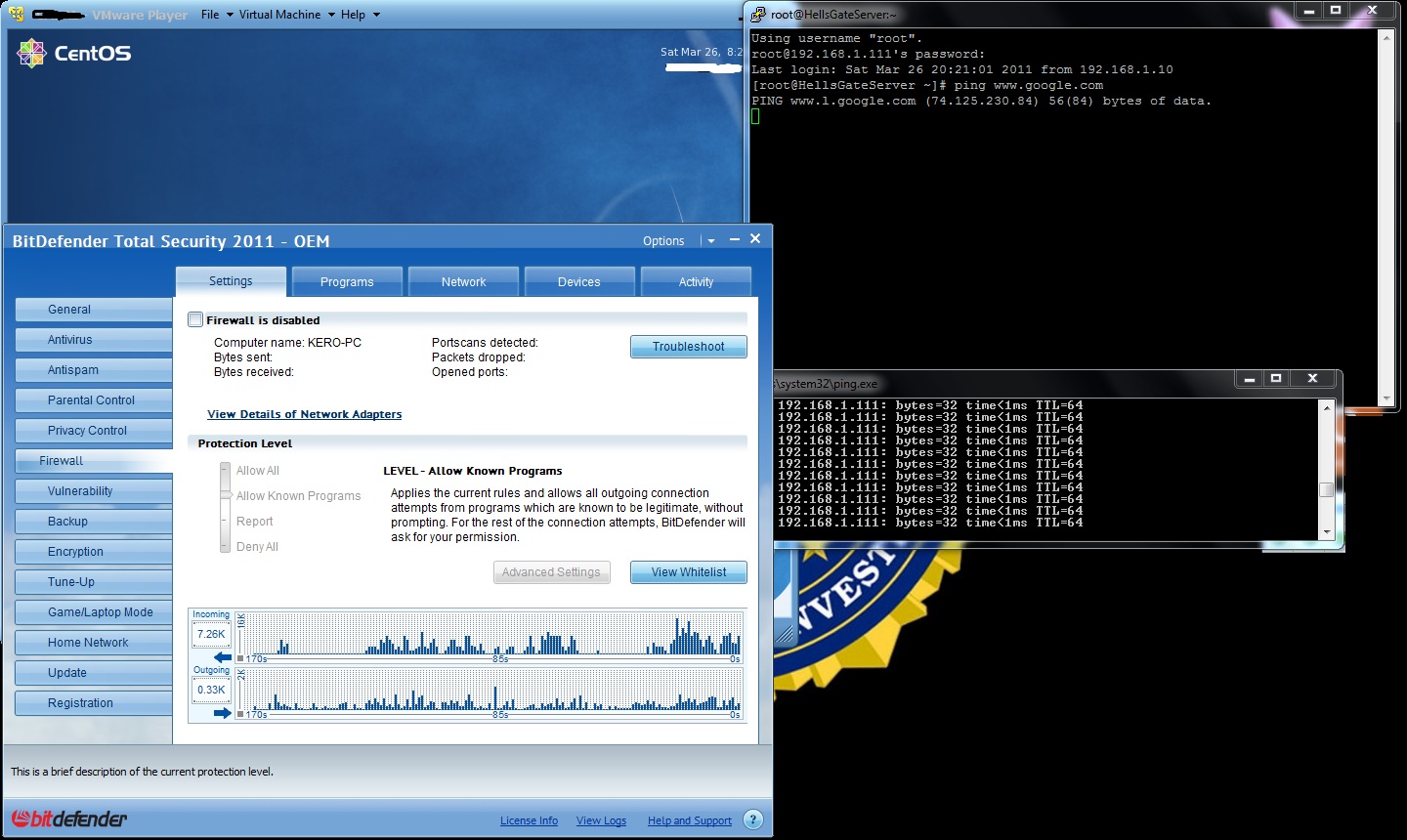Click the PuTTY terminal title bar icon

point(758,14)
